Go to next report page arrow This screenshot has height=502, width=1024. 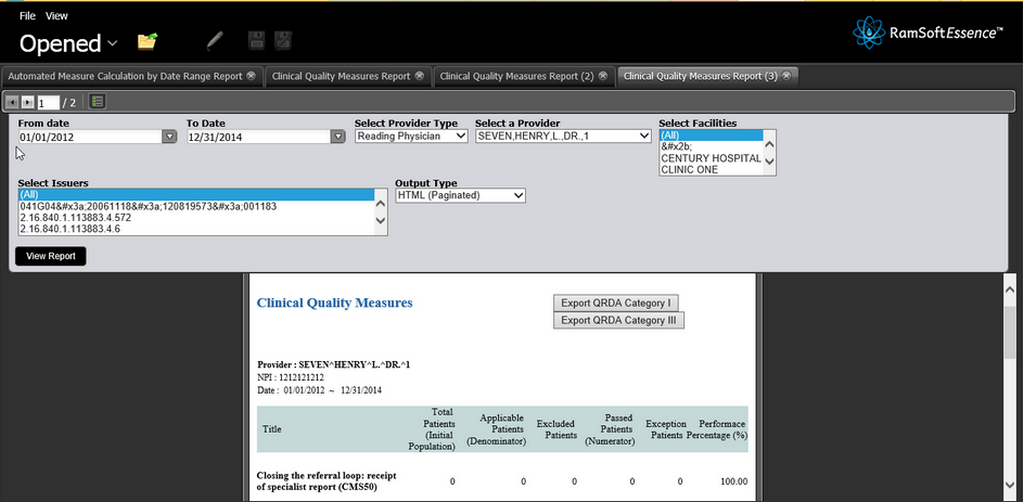[28, 102]
